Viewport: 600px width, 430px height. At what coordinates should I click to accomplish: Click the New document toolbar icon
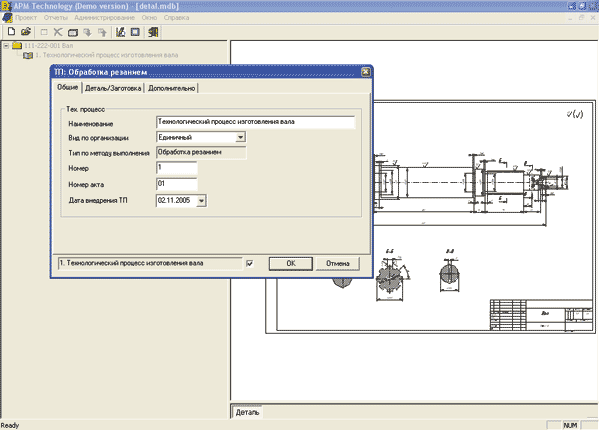[x=9, y=32]
